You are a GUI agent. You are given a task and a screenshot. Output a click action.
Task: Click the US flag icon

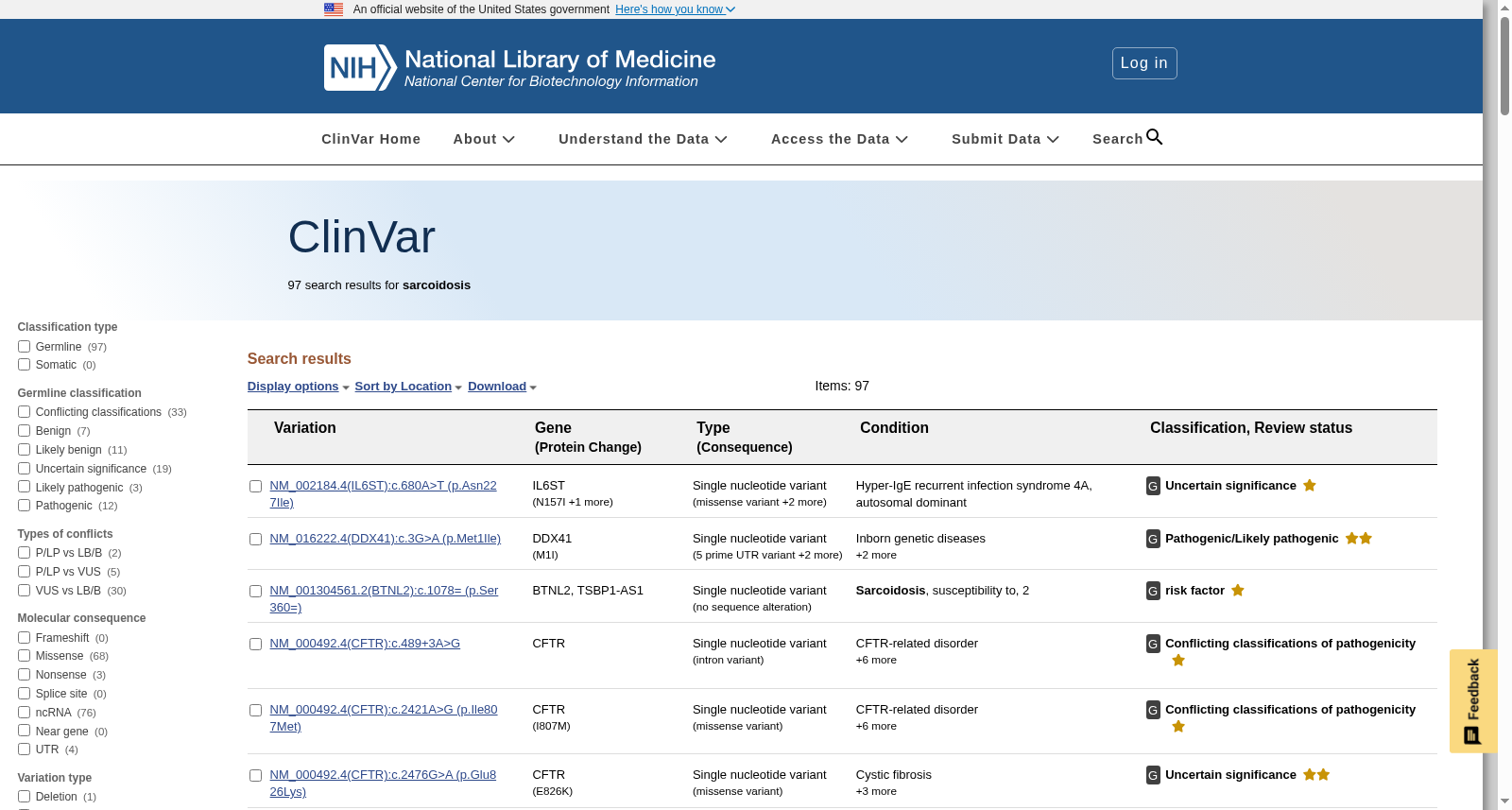tap(334, 9)
